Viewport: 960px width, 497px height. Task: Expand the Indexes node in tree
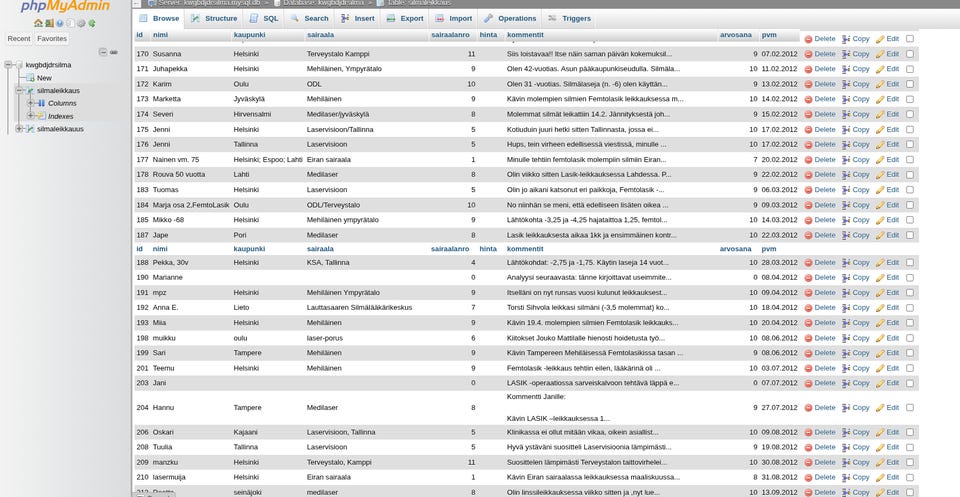(30, 116)
